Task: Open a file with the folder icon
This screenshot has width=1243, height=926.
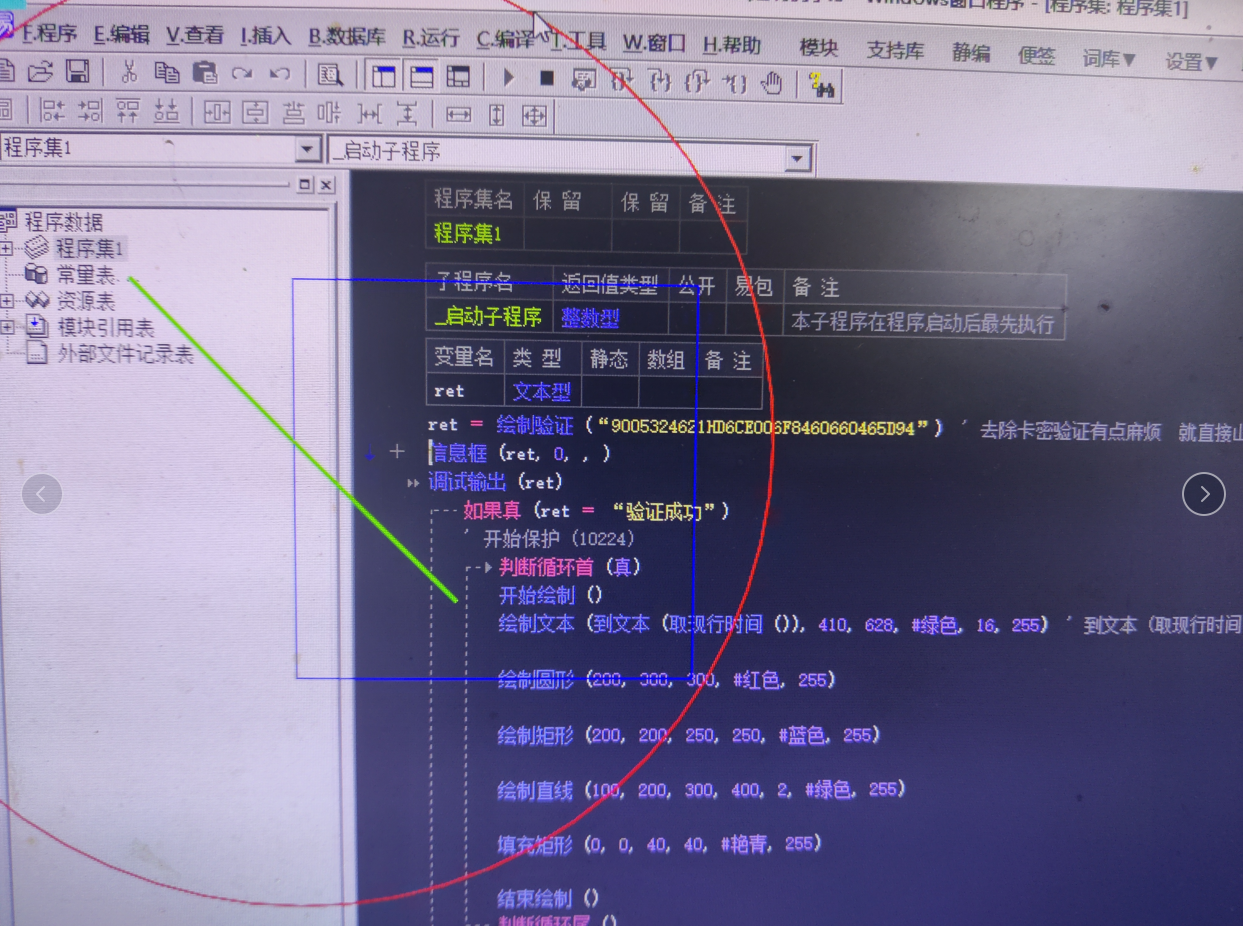Action: point(40,72)
